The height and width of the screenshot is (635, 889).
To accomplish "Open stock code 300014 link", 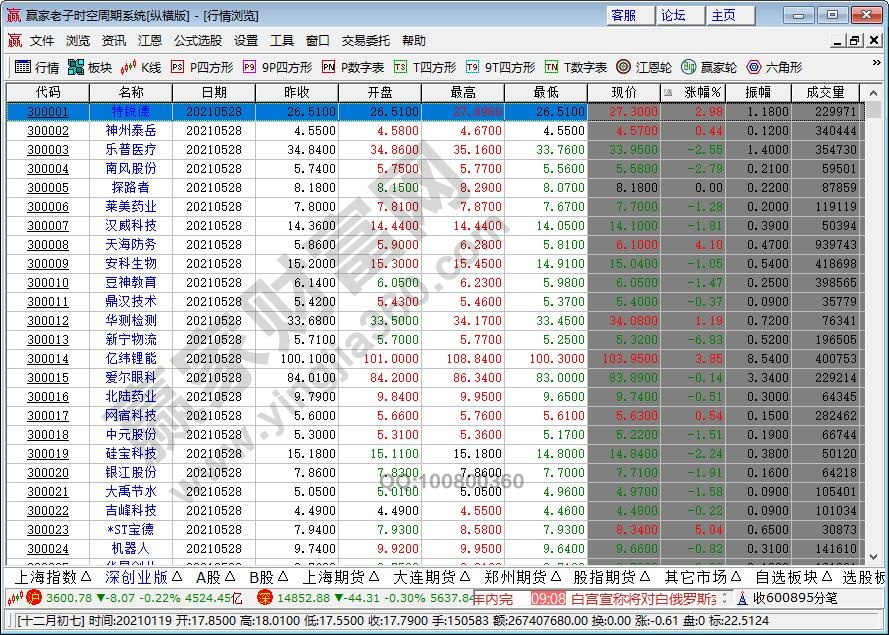I will [x=47, y=358].
